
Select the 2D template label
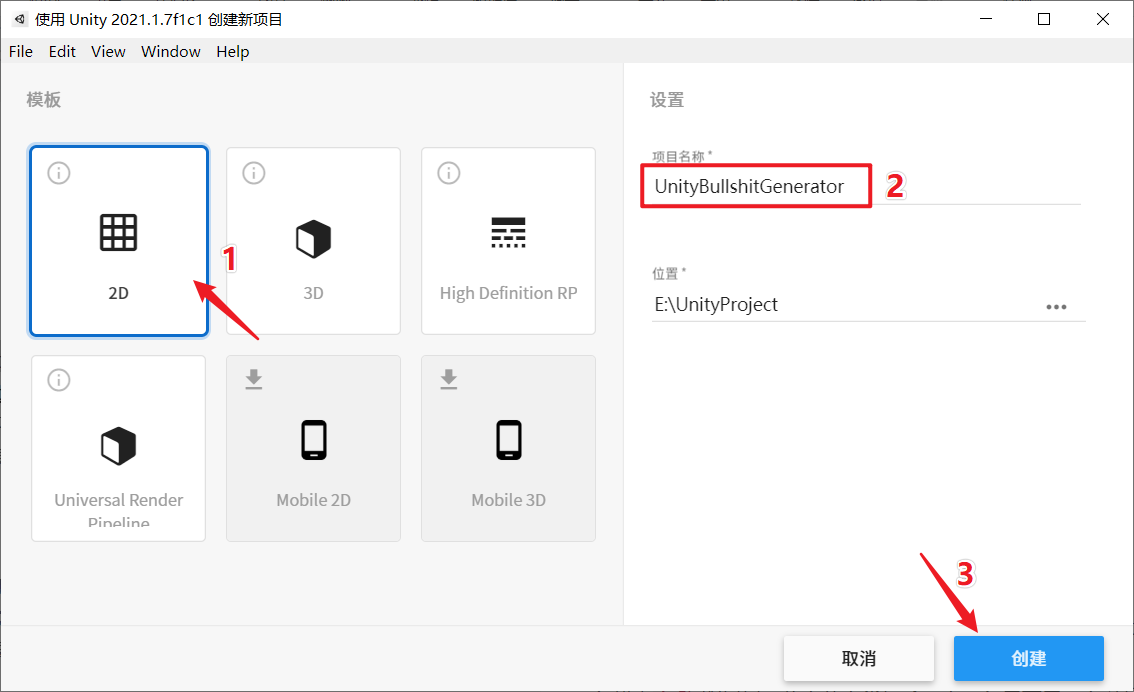tap(119, 293)
